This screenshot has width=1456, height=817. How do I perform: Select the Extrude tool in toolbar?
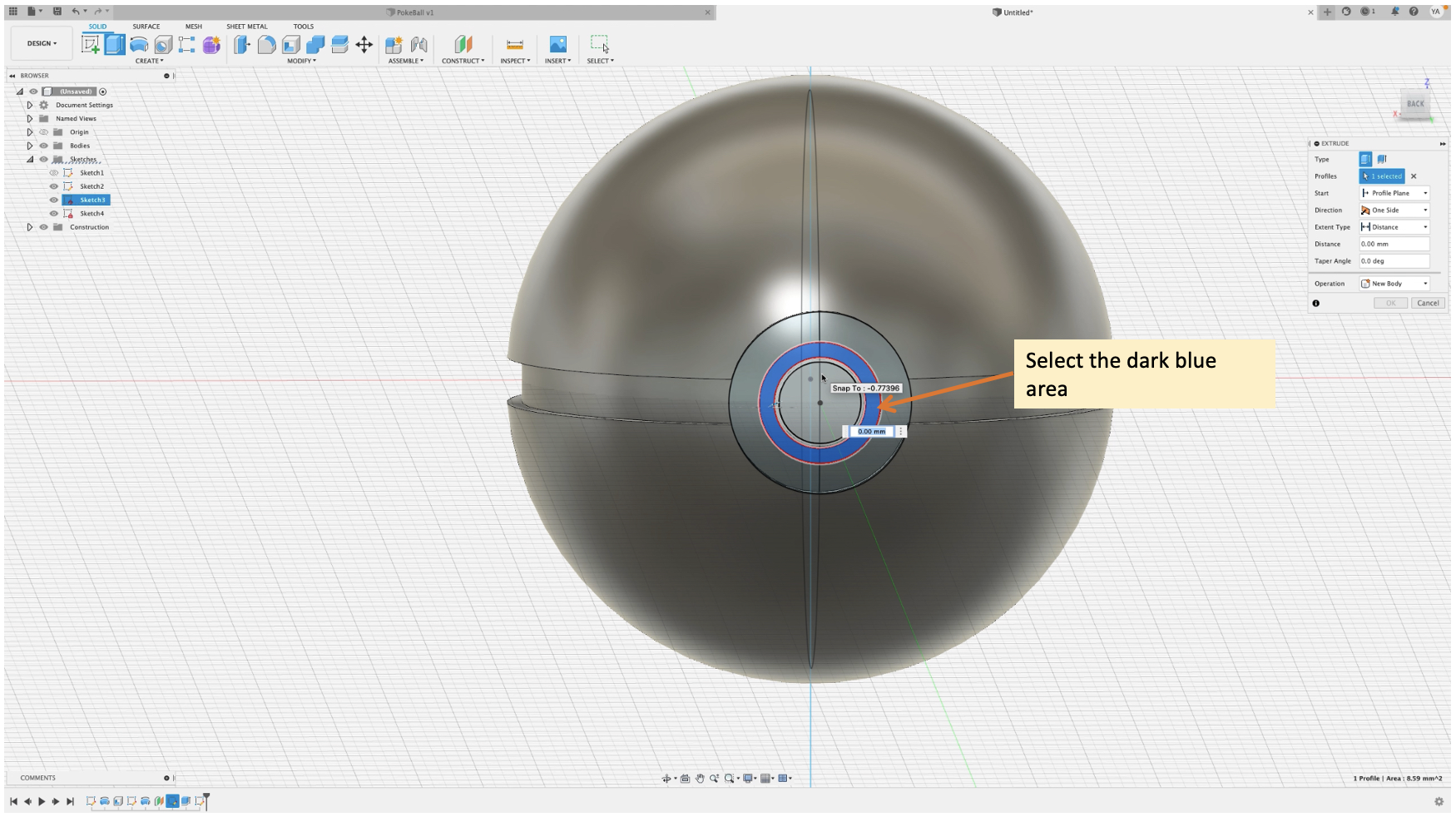(115, 44)
